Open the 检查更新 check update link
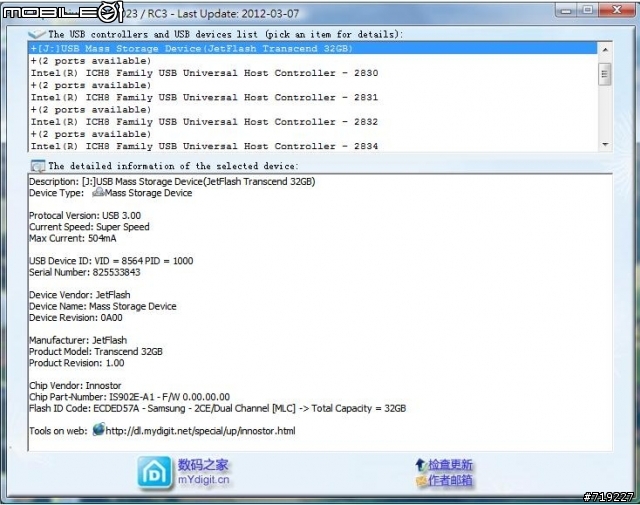 [450, 465]
